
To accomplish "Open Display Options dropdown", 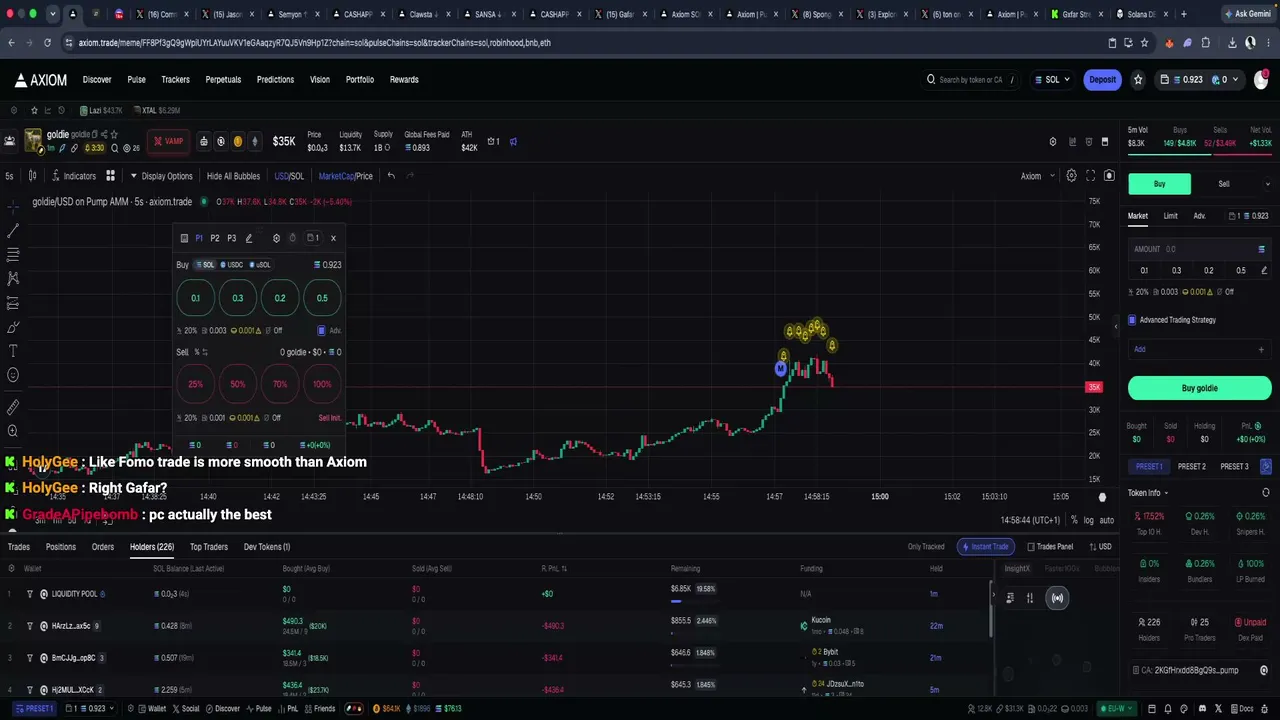I will [x=160, y=176].
